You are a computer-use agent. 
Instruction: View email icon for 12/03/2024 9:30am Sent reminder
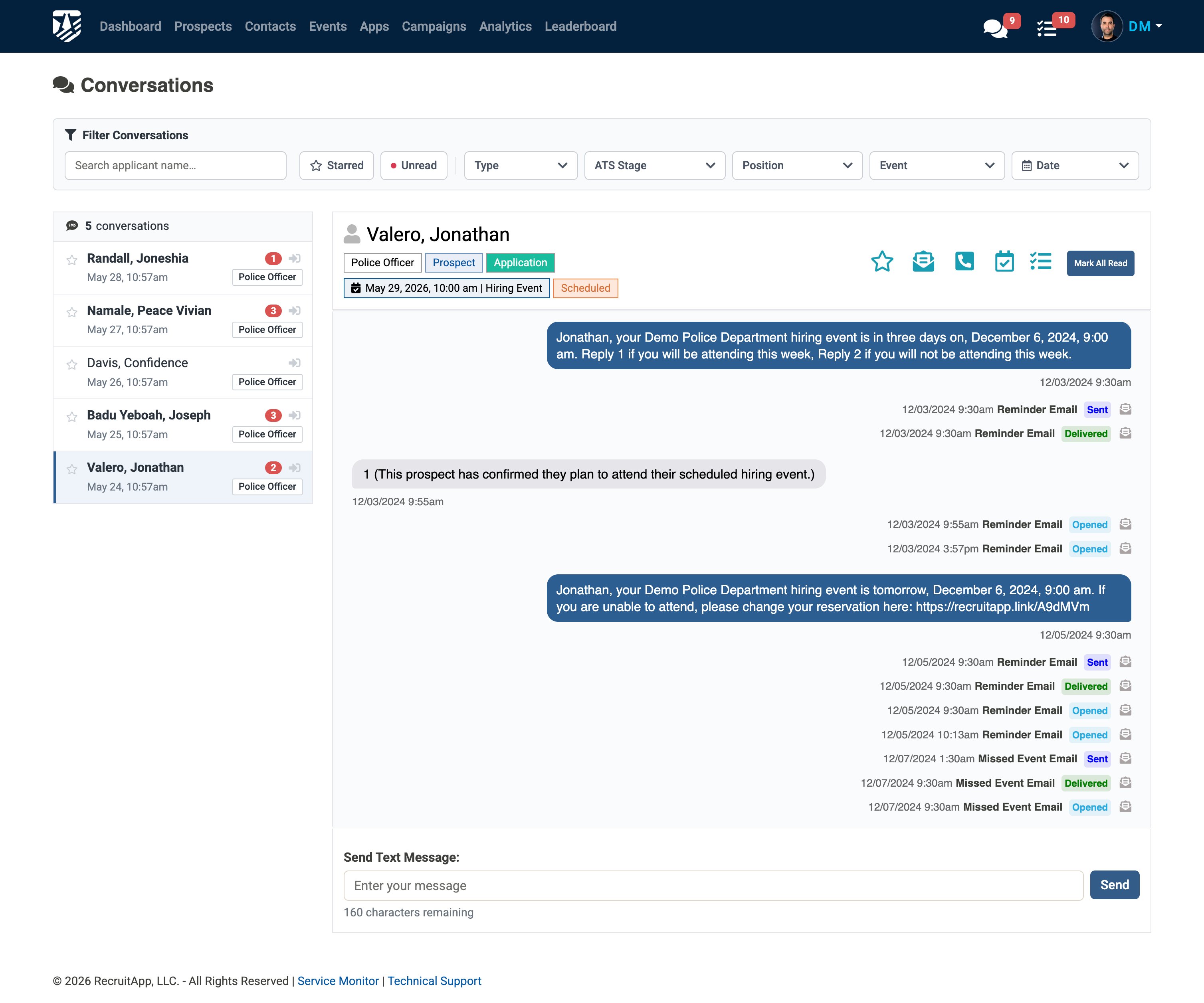tap(1125, 409)
